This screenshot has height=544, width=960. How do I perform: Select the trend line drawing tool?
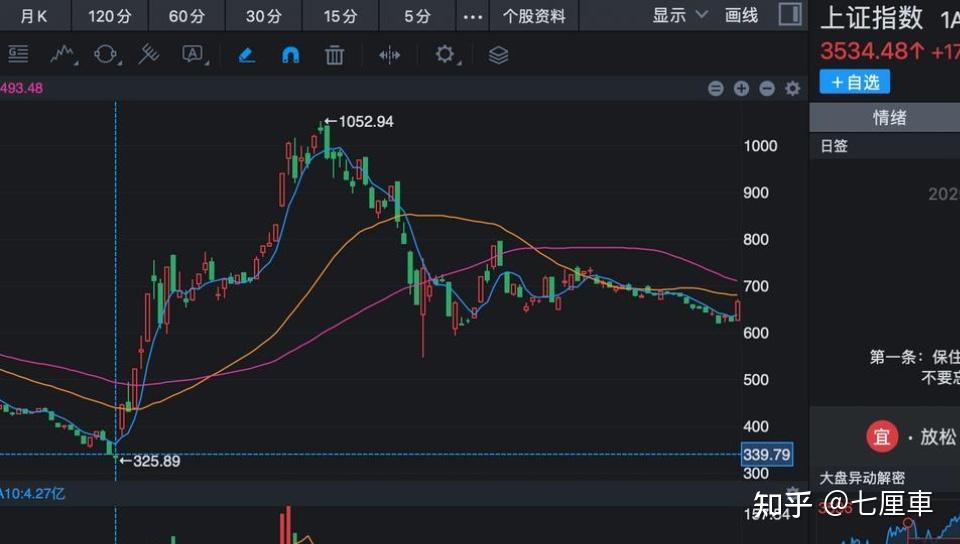(x=63, y=54)
